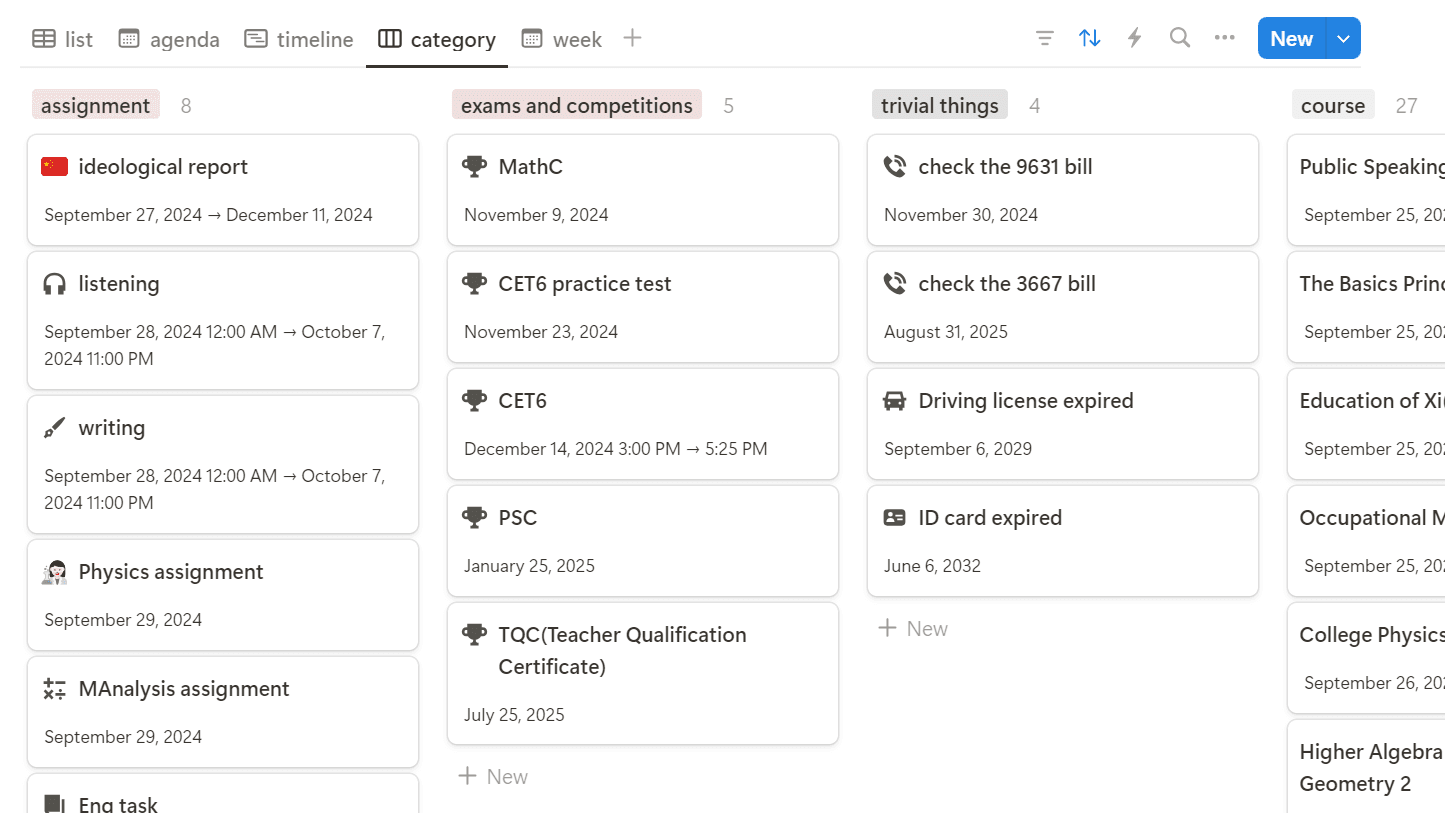
Task: Click the phone icon on 9631 bill card
Action: tap(895, 167)
